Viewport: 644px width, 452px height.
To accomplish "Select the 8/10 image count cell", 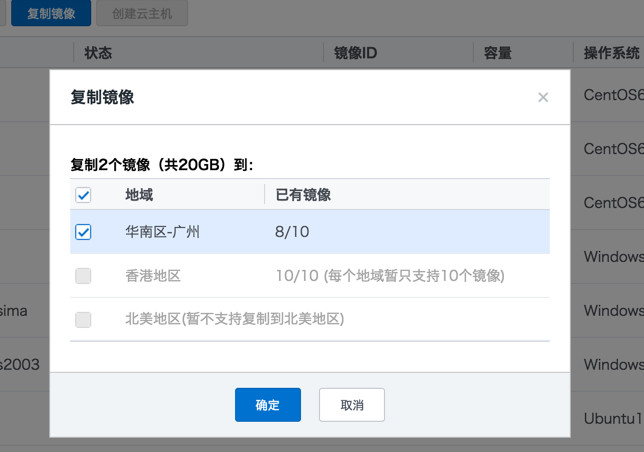I will pyautogui.click(x=292, y=232).
